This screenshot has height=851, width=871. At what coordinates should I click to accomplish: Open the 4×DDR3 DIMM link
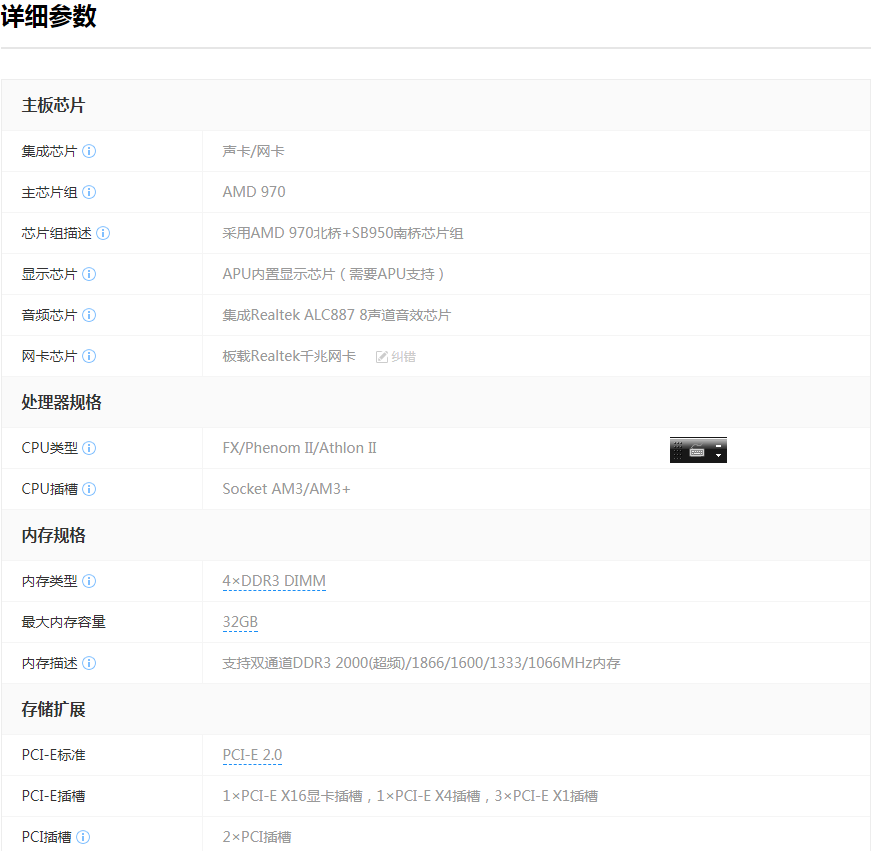(x=274, y=581)
